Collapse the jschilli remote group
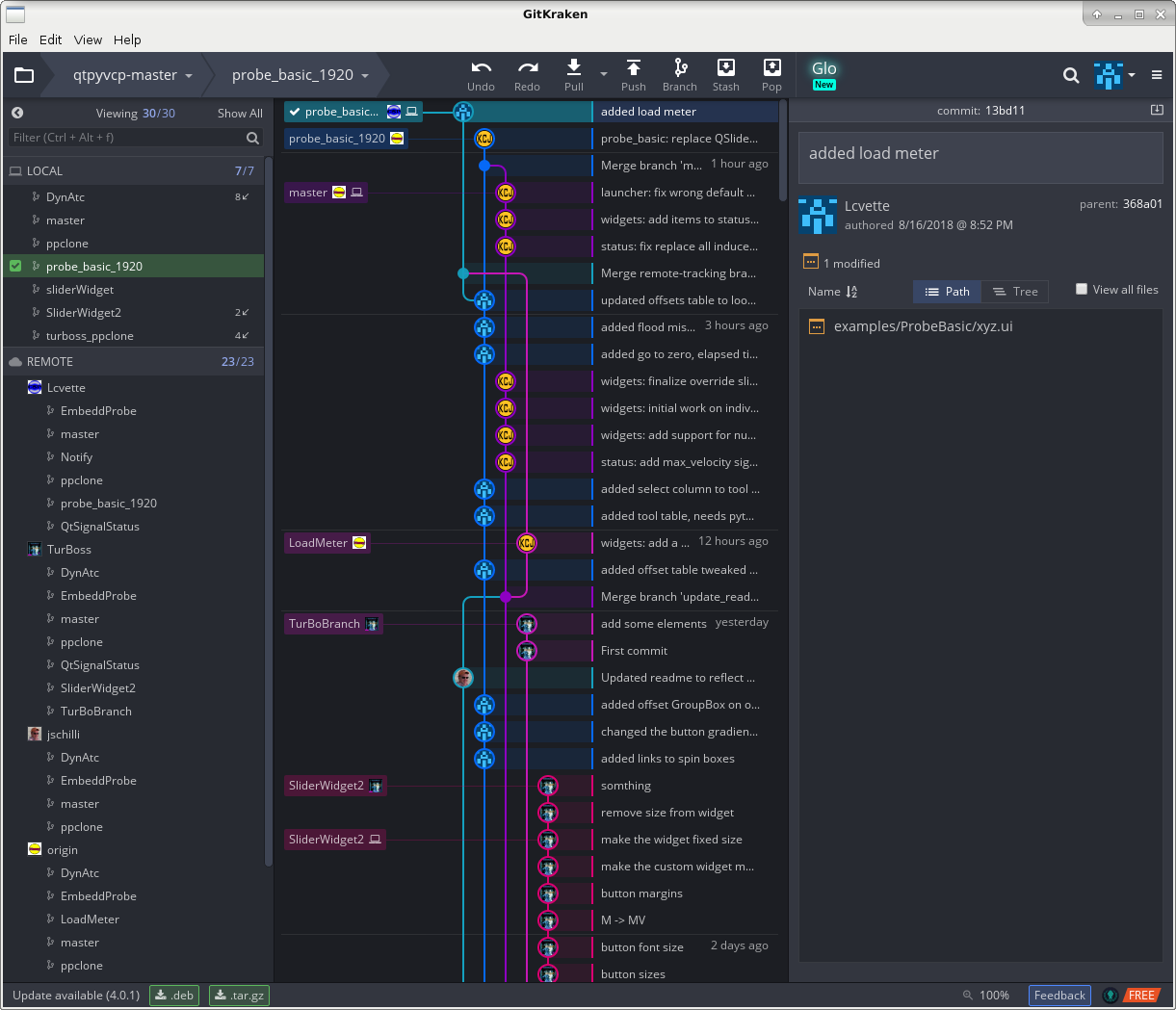Screen dimensions: 1176x1010 coord(64,735)
